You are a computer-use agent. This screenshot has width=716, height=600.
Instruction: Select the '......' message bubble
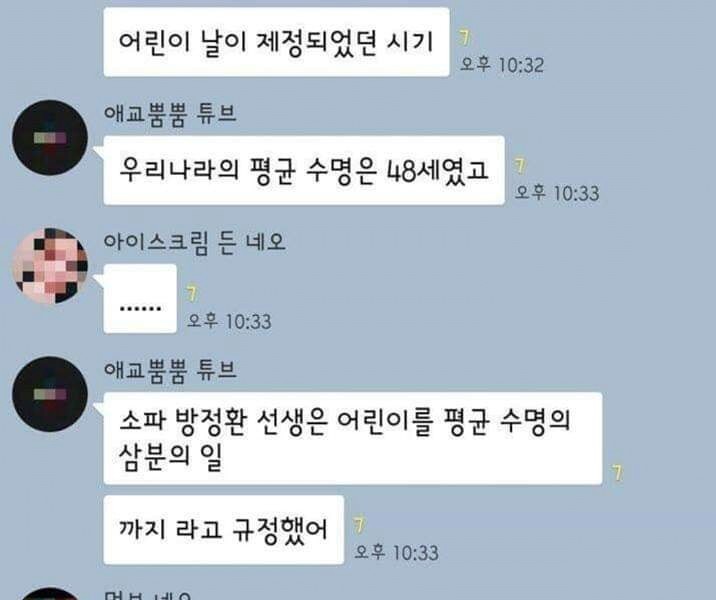[140, 299]
